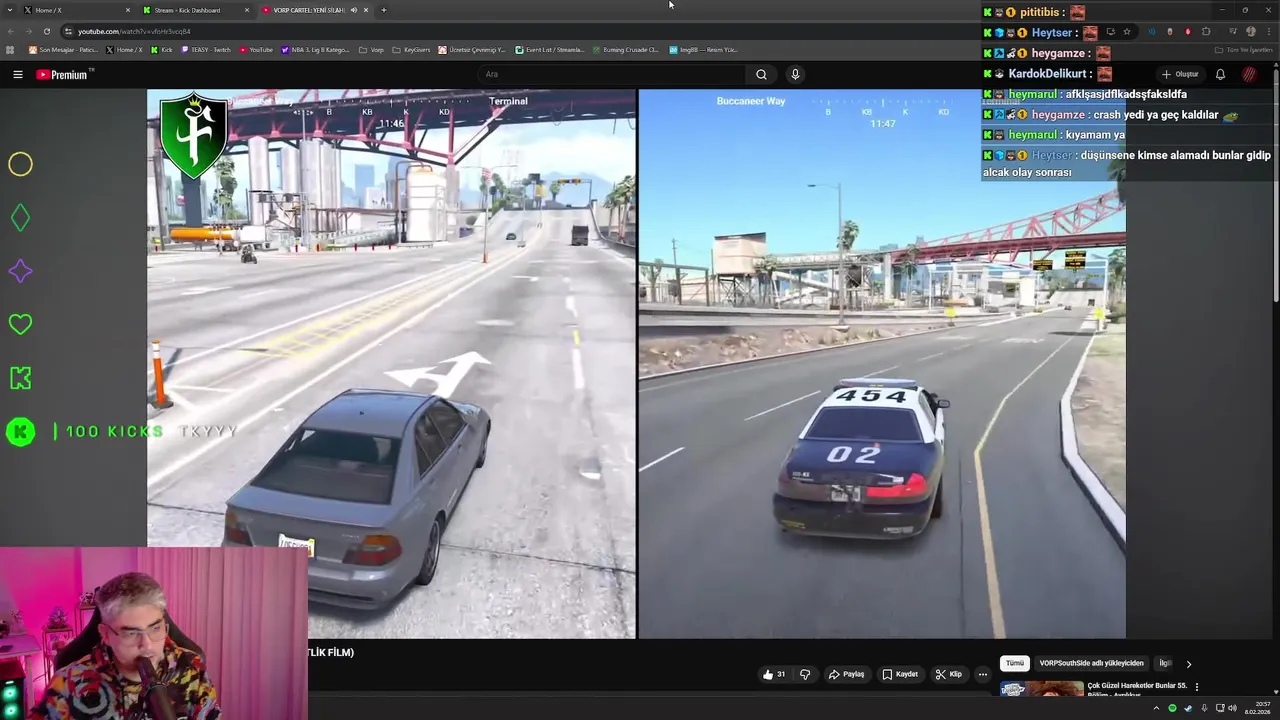Open Vorp bookmarks folder
Image resolution: width=1280 pixels, height=720 pixels.
coord(371,49)
